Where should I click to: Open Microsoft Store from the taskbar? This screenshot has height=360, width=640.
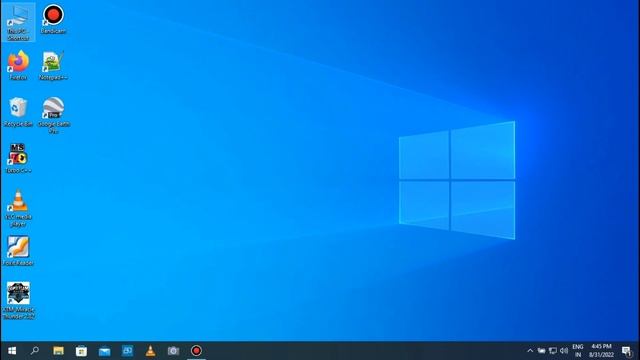coord(81,351)
